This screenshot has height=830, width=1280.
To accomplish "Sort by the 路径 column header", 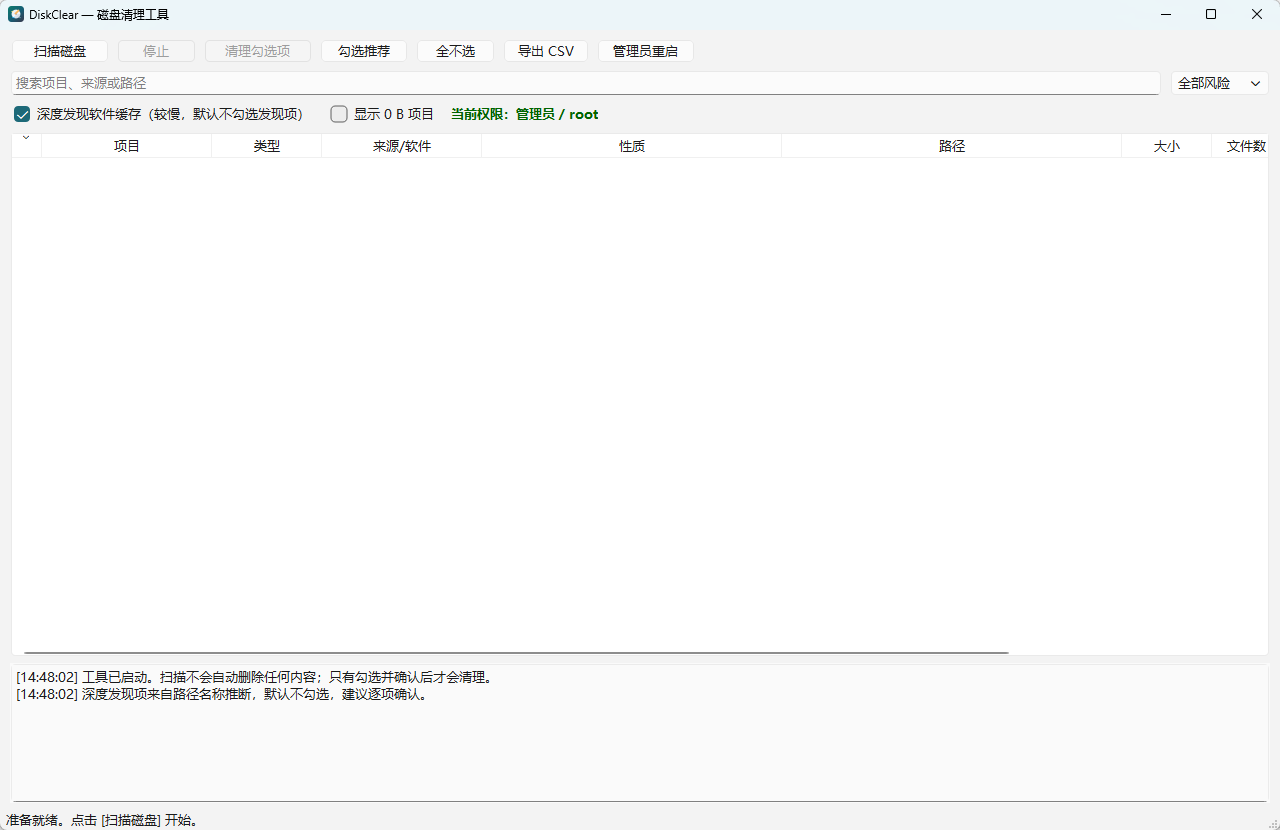I will pos(952,146).
